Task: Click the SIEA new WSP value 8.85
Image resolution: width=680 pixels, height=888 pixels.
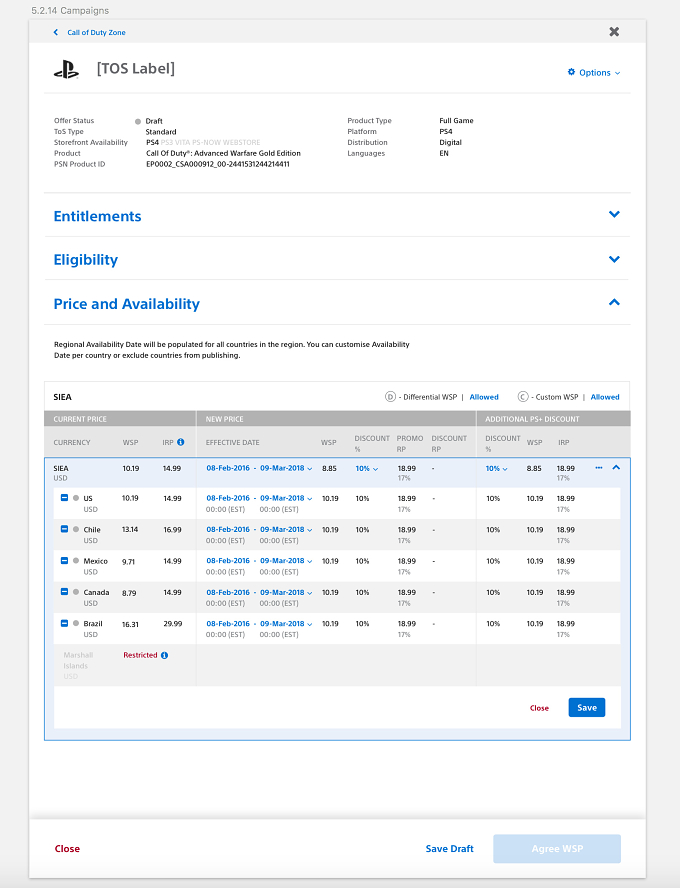Action: click(x=329, y=468)
